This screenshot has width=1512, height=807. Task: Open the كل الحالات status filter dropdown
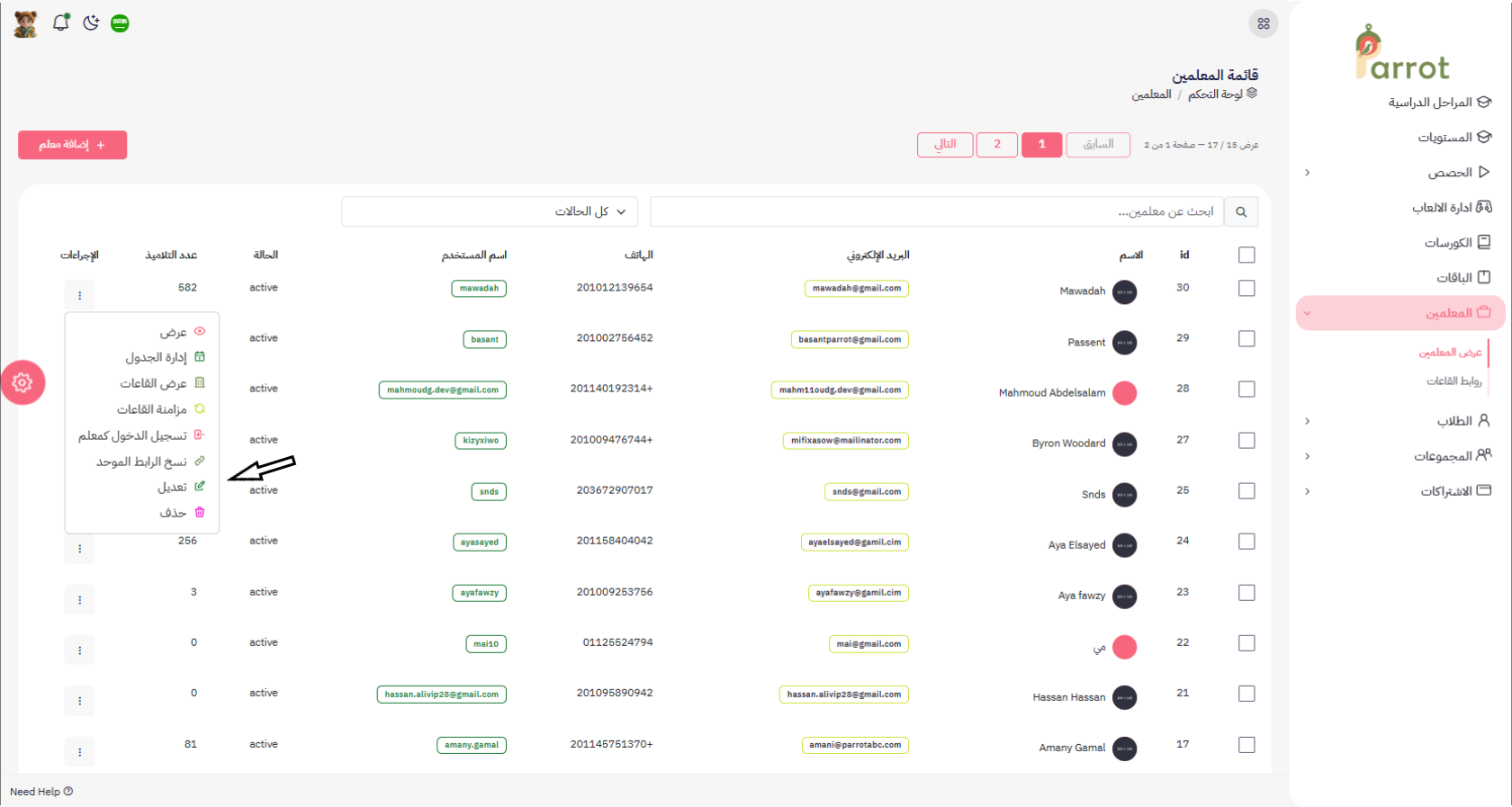(490, 211)
